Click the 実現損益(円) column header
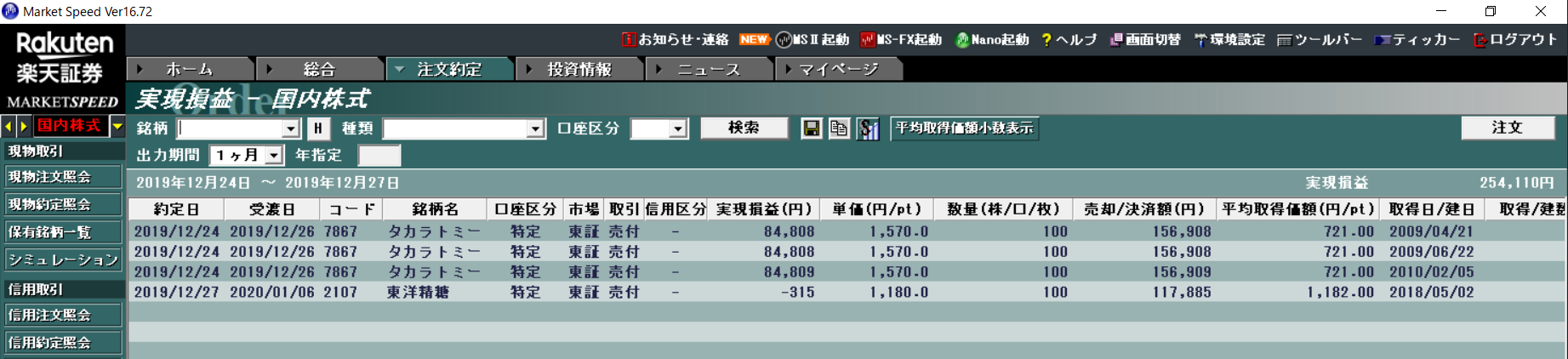 (x=764, y=209)
